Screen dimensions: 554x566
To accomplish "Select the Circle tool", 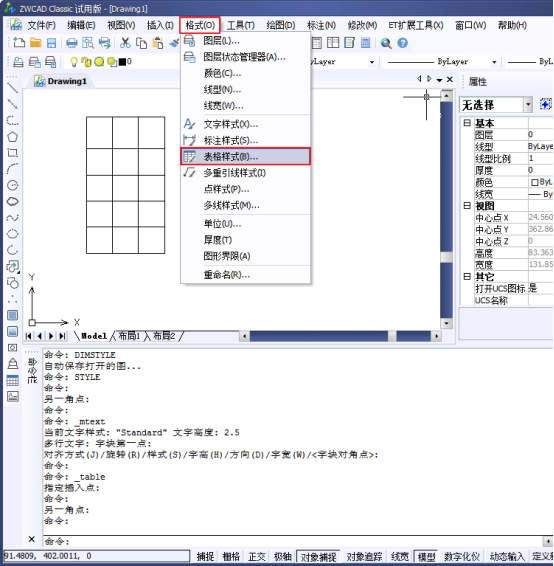I will (x=12, y=185).
